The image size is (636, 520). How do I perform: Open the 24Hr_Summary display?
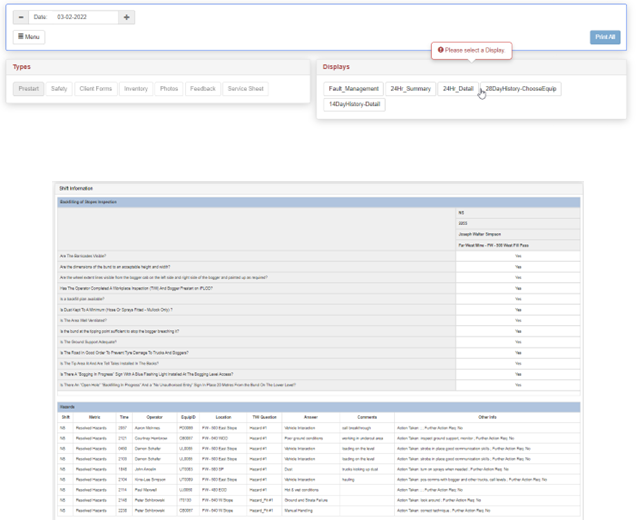tap(411, 89)
